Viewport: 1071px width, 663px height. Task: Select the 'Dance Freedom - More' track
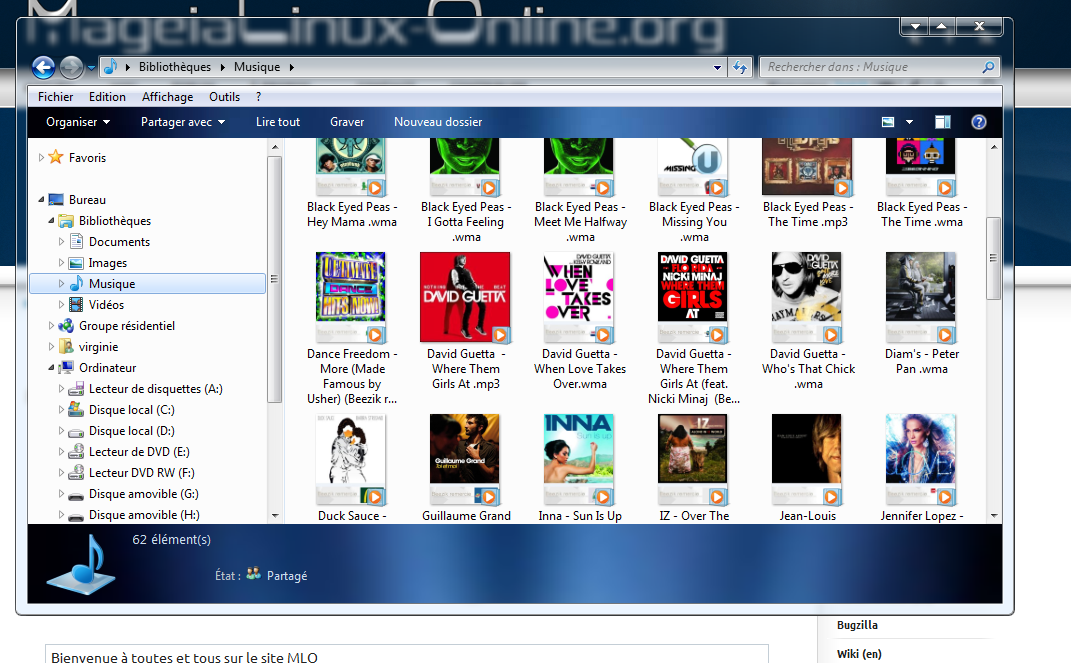[x=351, y=329]
